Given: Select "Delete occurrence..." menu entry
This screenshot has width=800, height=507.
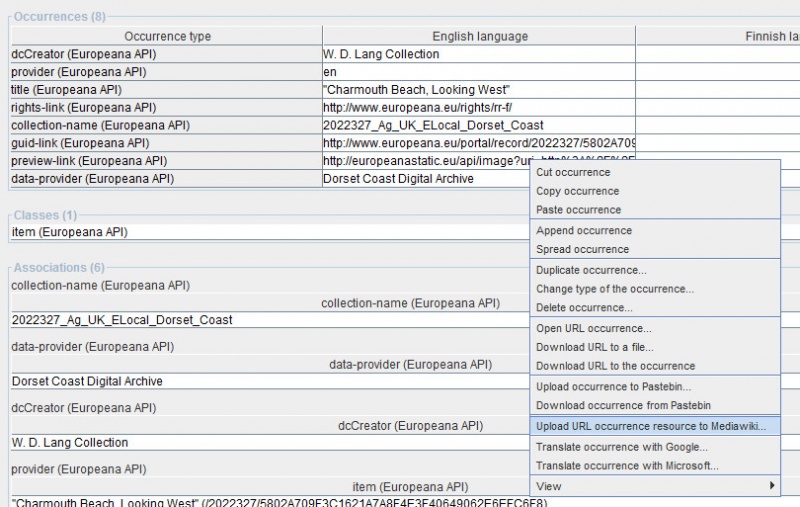Looking at the screenshot, I should click(x=584, y=308).
